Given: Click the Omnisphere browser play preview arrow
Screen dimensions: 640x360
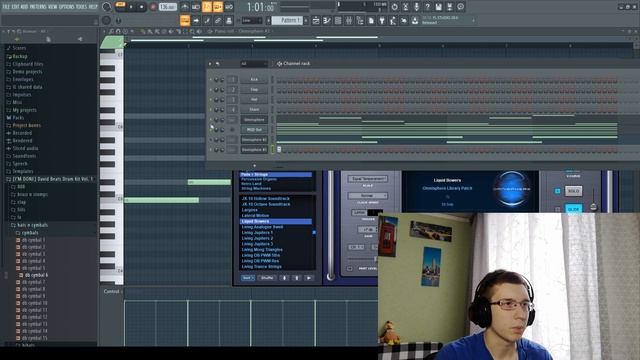Looking at the screenshot, I should [309, 278].
